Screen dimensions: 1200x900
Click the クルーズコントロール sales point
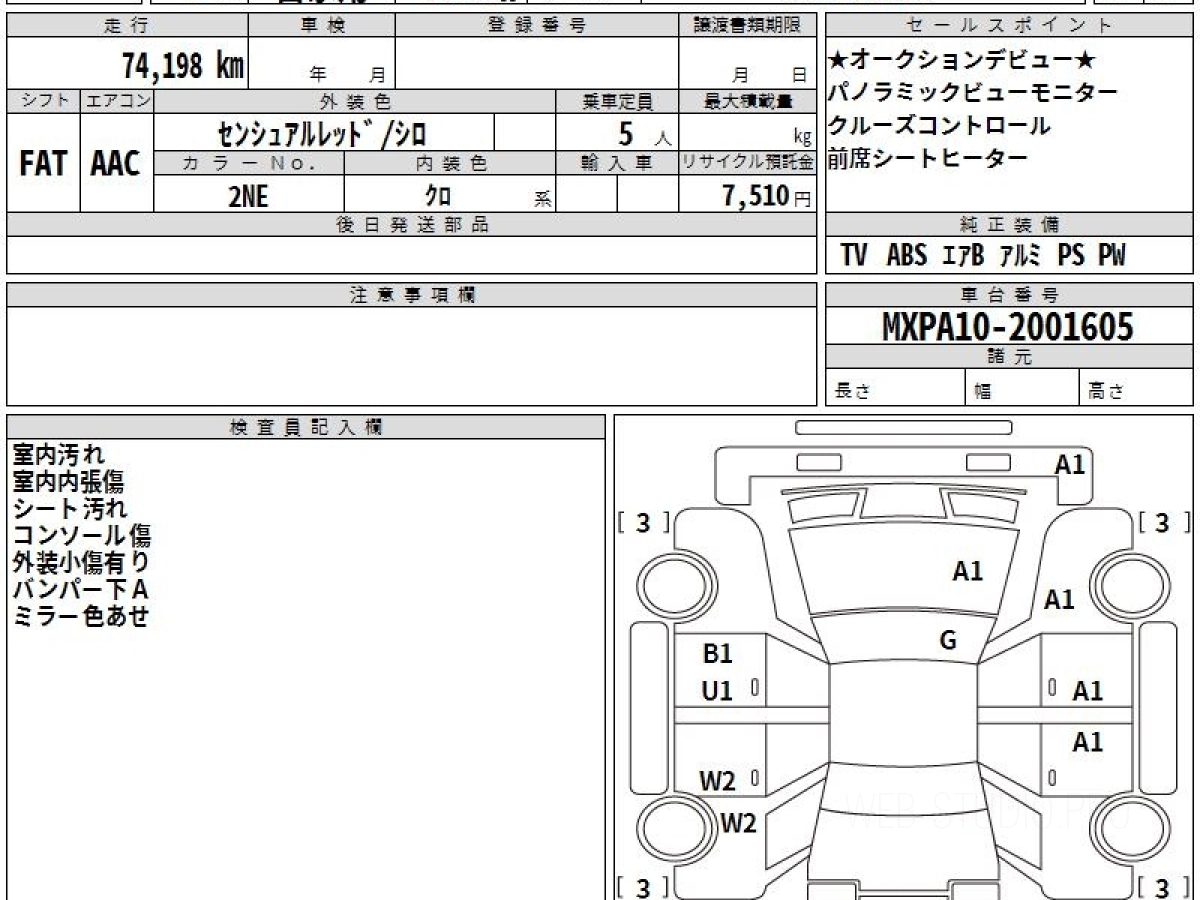tap(940, 126)
